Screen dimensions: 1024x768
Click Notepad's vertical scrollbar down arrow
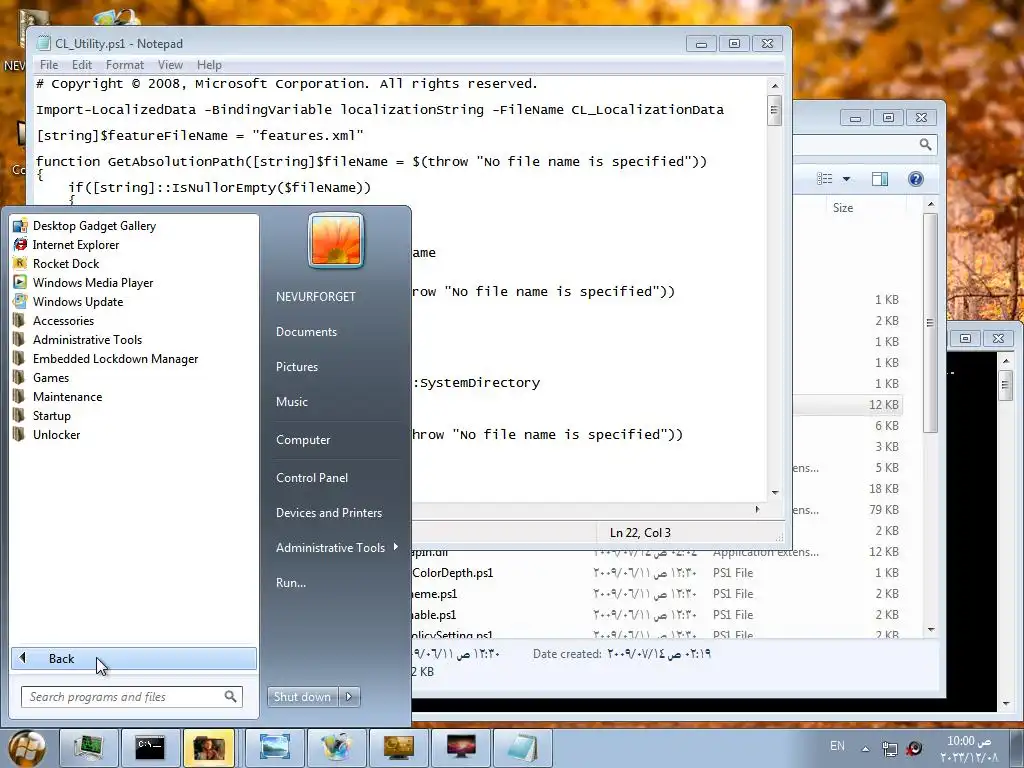[775, 492]
